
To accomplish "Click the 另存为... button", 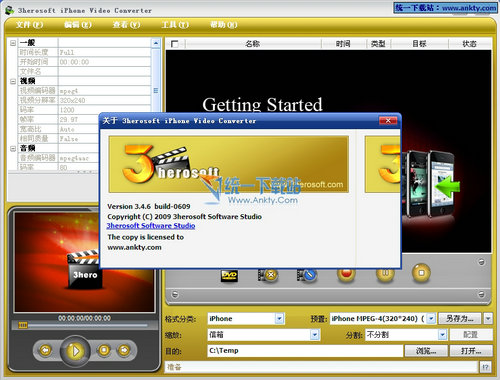I will [459, 318].
